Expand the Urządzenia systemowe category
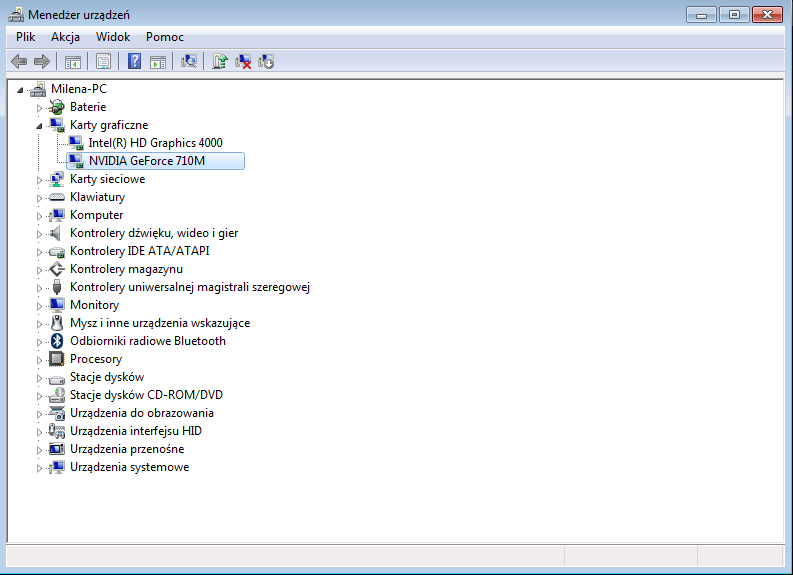This screenshot has width=793, height=575. point(39,468)
